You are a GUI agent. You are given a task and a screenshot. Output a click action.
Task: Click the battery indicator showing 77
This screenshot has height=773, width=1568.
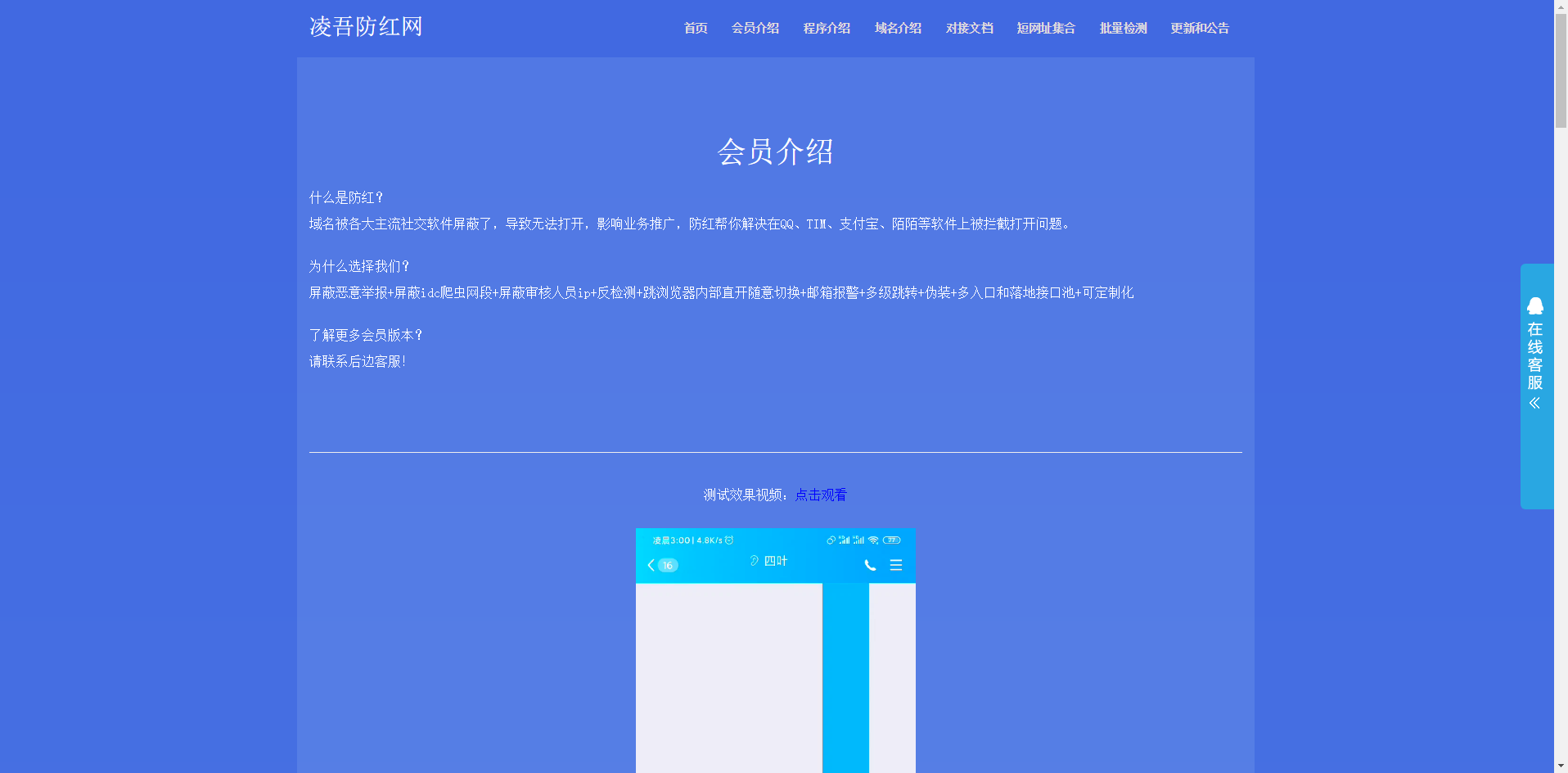891,540
